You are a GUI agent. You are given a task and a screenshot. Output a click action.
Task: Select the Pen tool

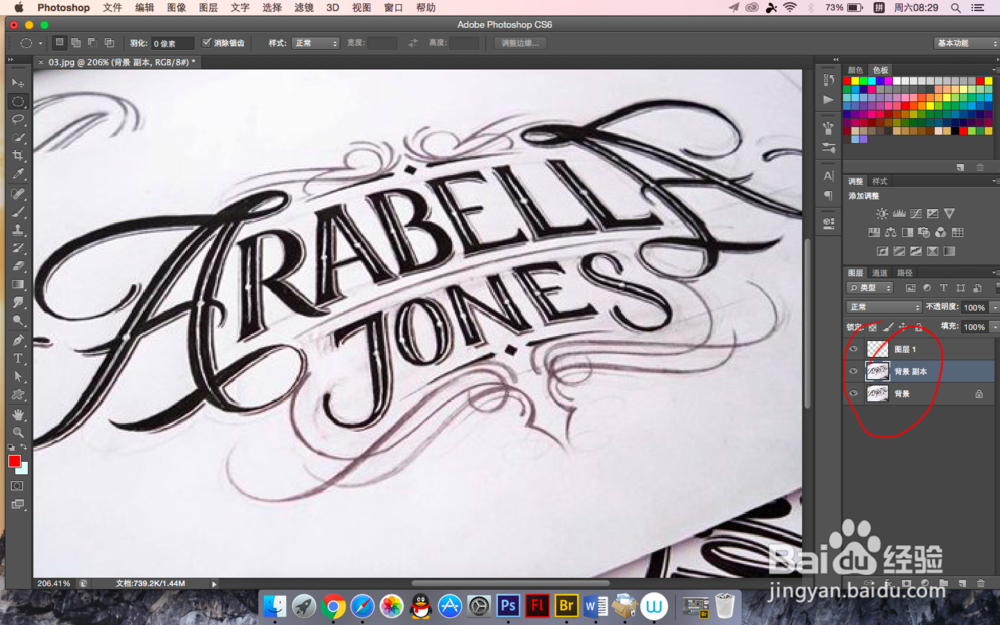pos(18,341)
